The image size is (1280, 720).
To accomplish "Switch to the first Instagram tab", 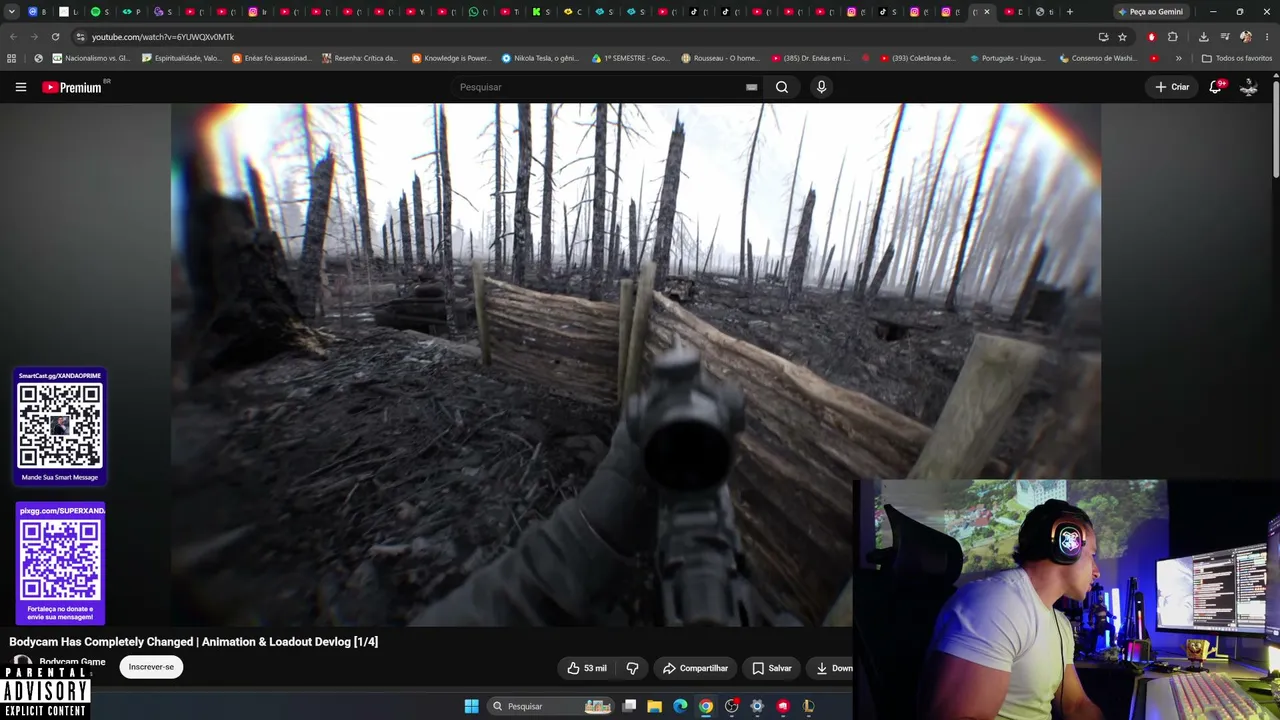I will [x=257, y=12].
